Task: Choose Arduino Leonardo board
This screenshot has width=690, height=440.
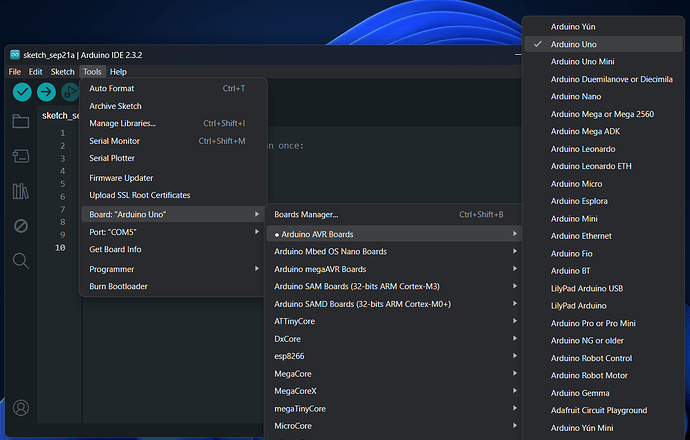Action: [603, 149]
